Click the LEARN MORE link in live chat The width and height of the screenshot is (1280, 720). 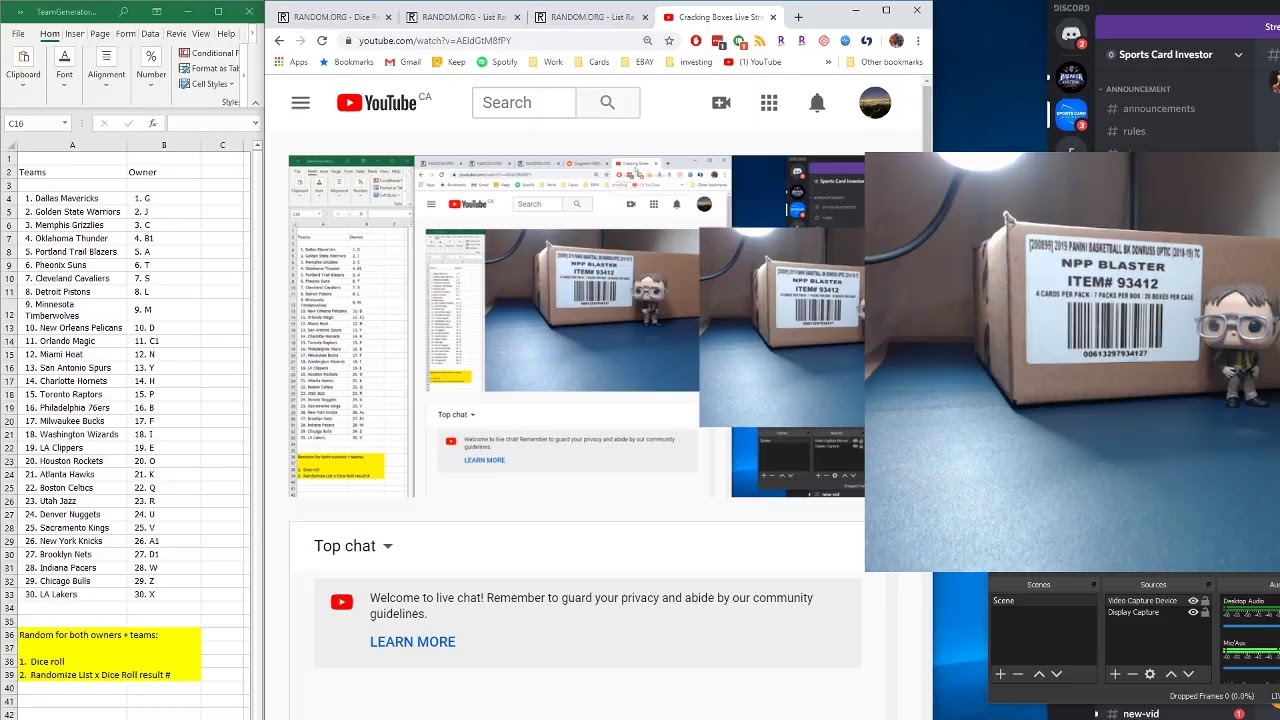point(412,642)
